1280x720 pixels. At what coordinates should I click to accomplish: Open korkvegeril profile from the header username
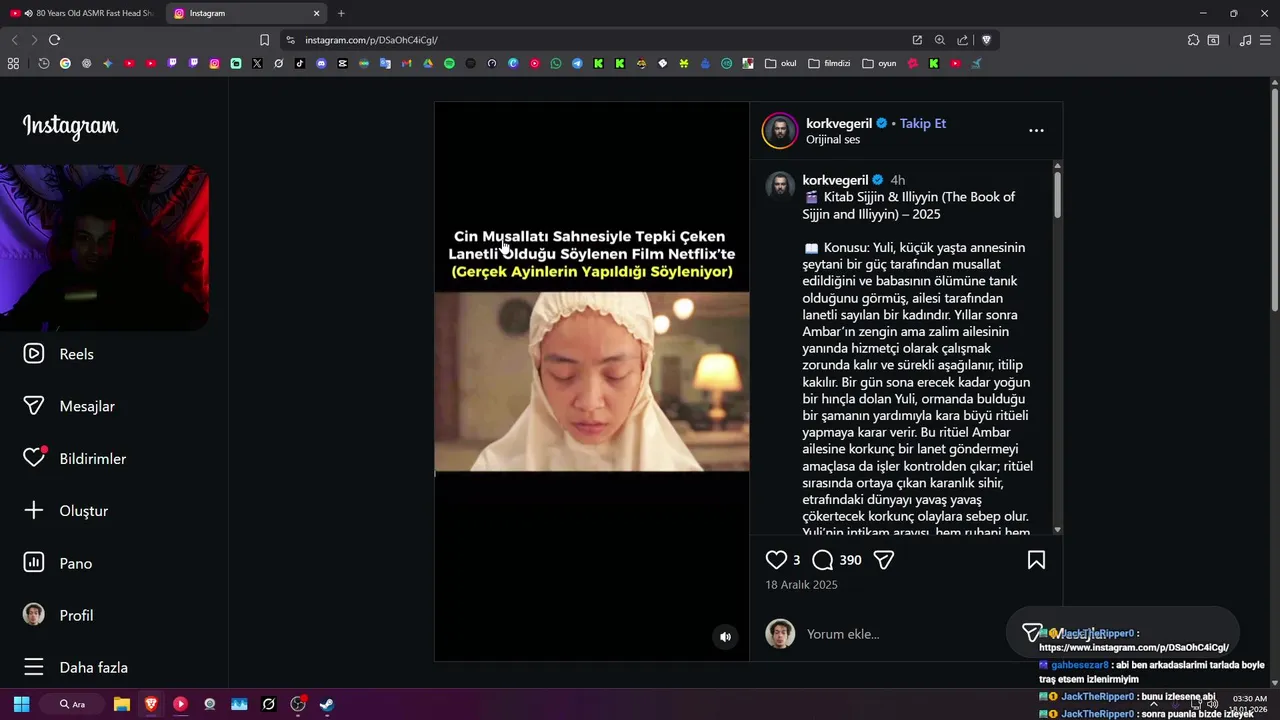click(x=840, y=123)
